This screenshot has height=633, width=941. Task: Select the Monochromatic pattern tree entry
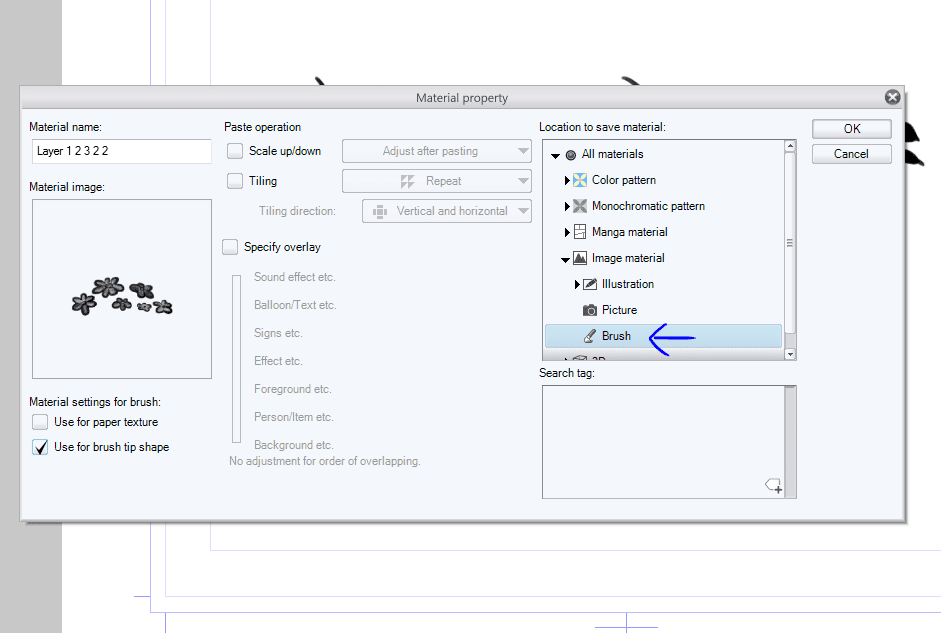(x=663, y=206)
